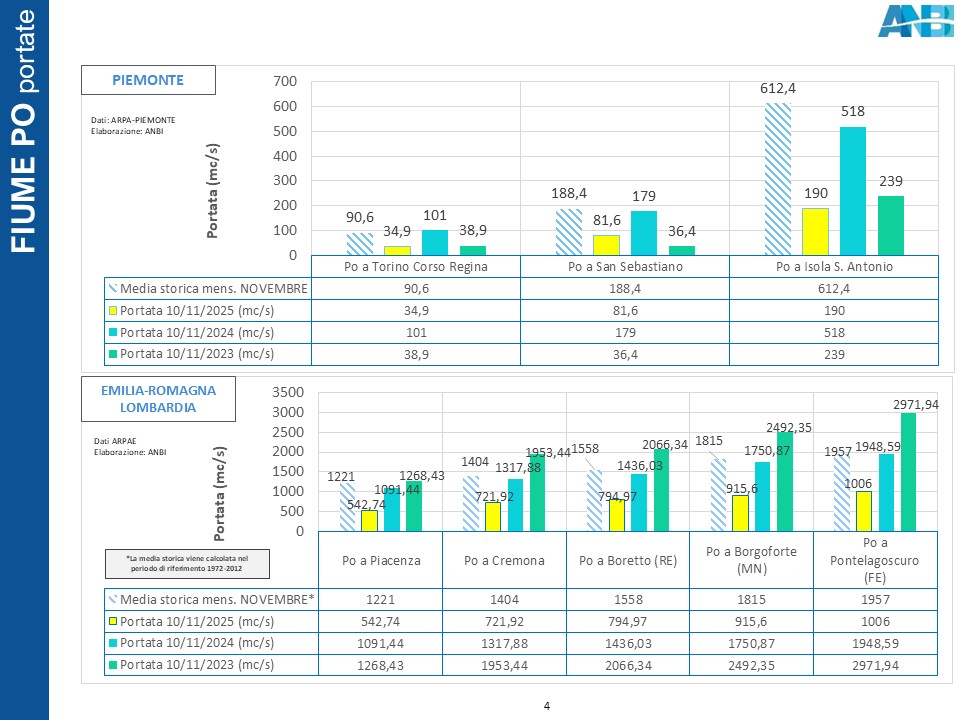Select the Po a Torino Corso Regina column header
This screenshot has height=720, width=960.
[416, 267]
